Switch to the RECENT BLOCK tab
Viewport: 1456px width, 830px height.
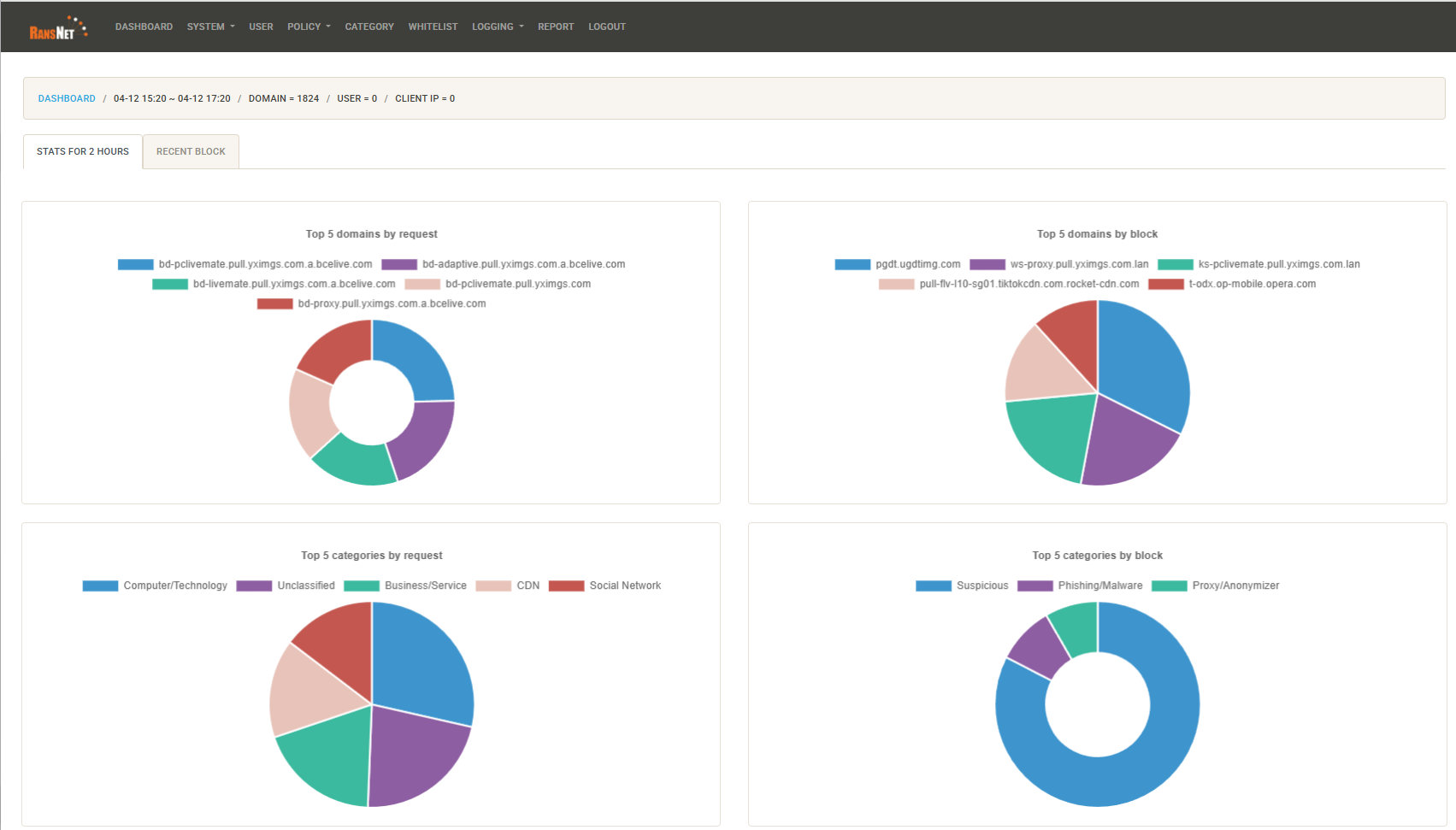point(190,151)
